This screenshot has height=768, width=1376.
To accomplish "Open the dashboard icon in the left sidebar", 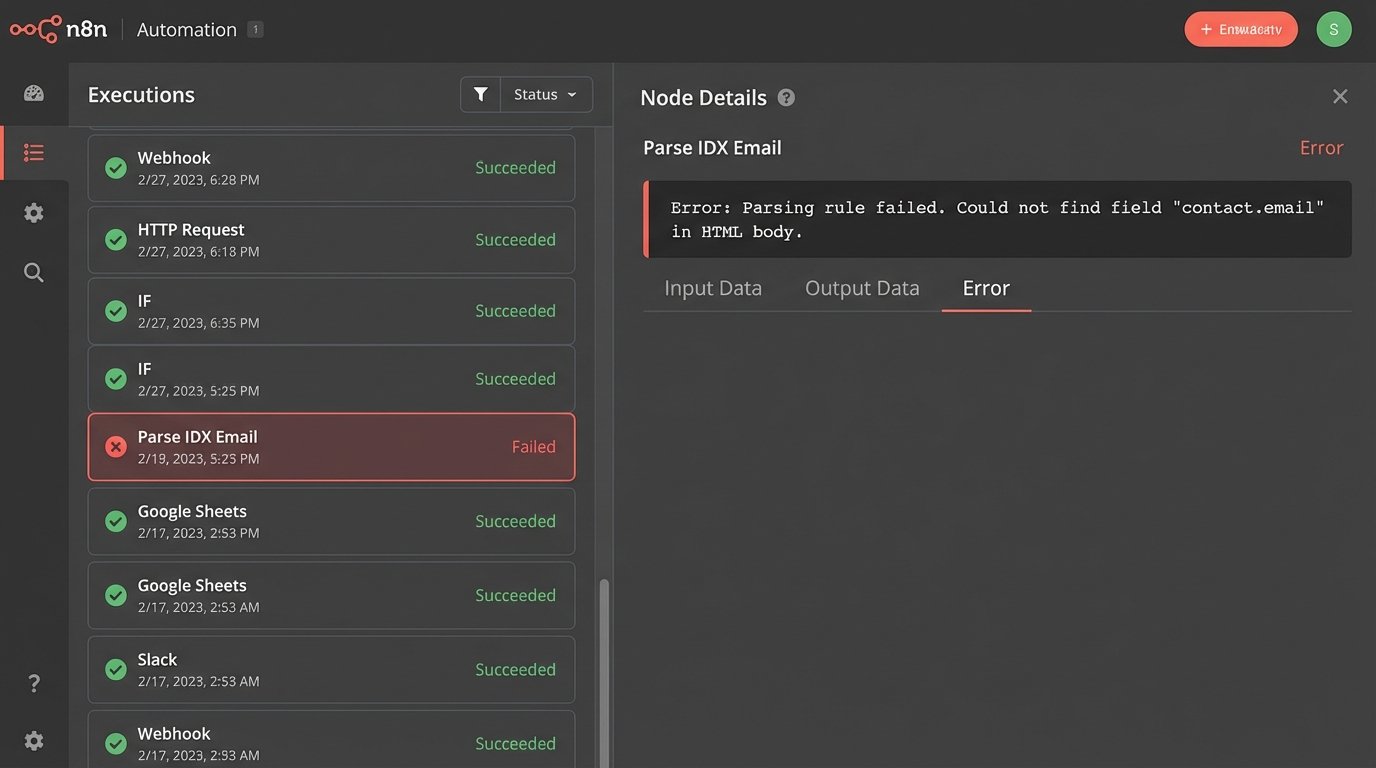I will [33, 92].
